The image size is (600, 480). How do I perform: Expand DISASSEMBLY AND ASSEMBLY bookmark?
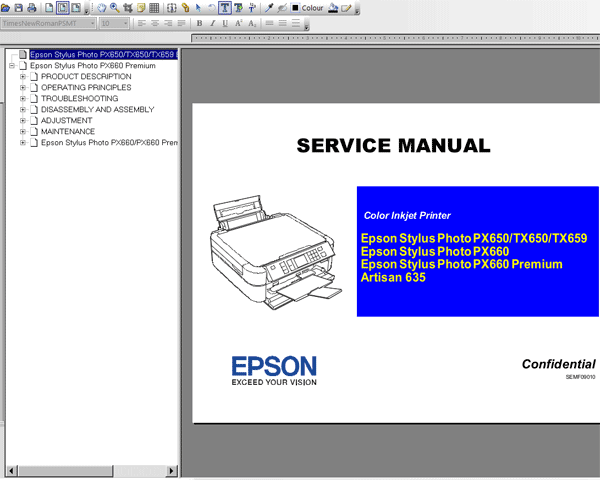(x=23, y=110)
